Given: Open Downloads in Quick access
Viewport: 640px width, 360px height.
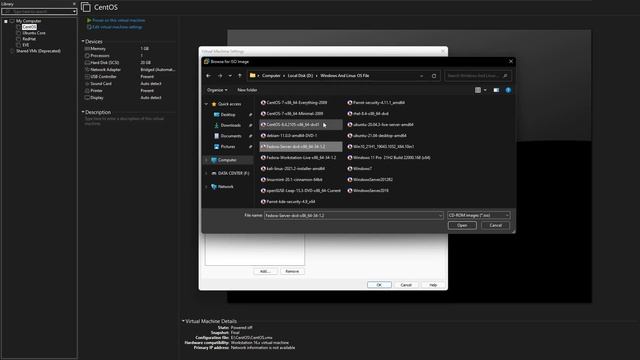Looking at the screenshot, I should coord(230,125).
